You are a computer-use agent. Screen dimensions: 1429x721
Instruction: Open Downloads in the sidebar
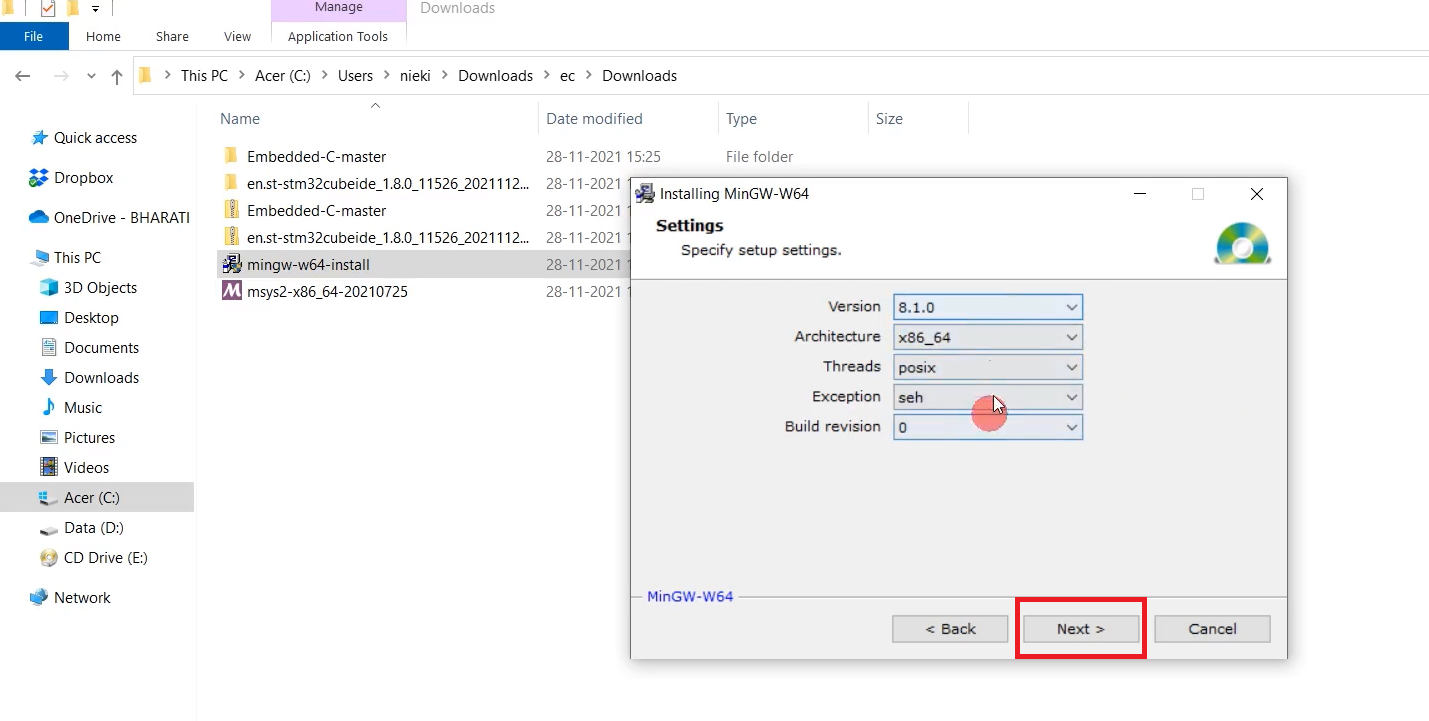tap(101, 378)
